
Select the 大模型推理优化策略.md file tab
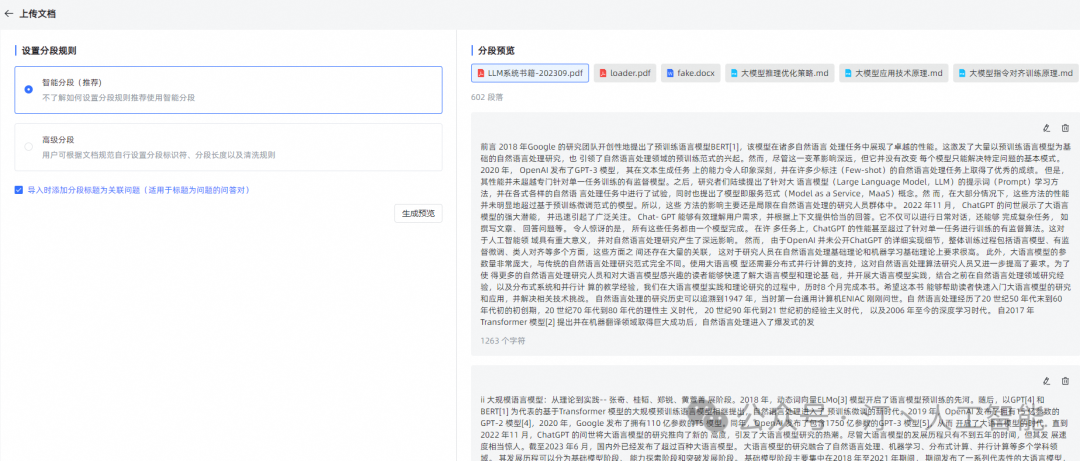click(x=779, y=73)
